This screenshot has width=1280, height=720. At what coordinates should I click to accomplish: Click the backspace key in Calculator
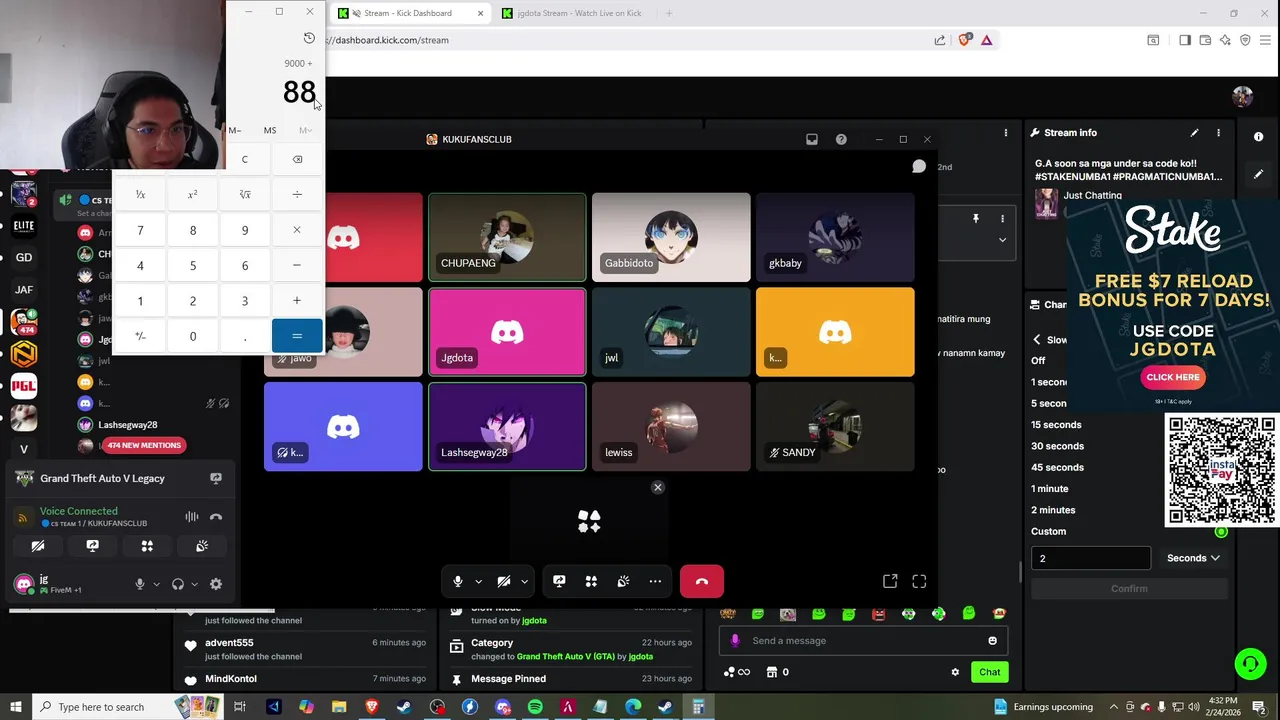[x=297, y=160]
